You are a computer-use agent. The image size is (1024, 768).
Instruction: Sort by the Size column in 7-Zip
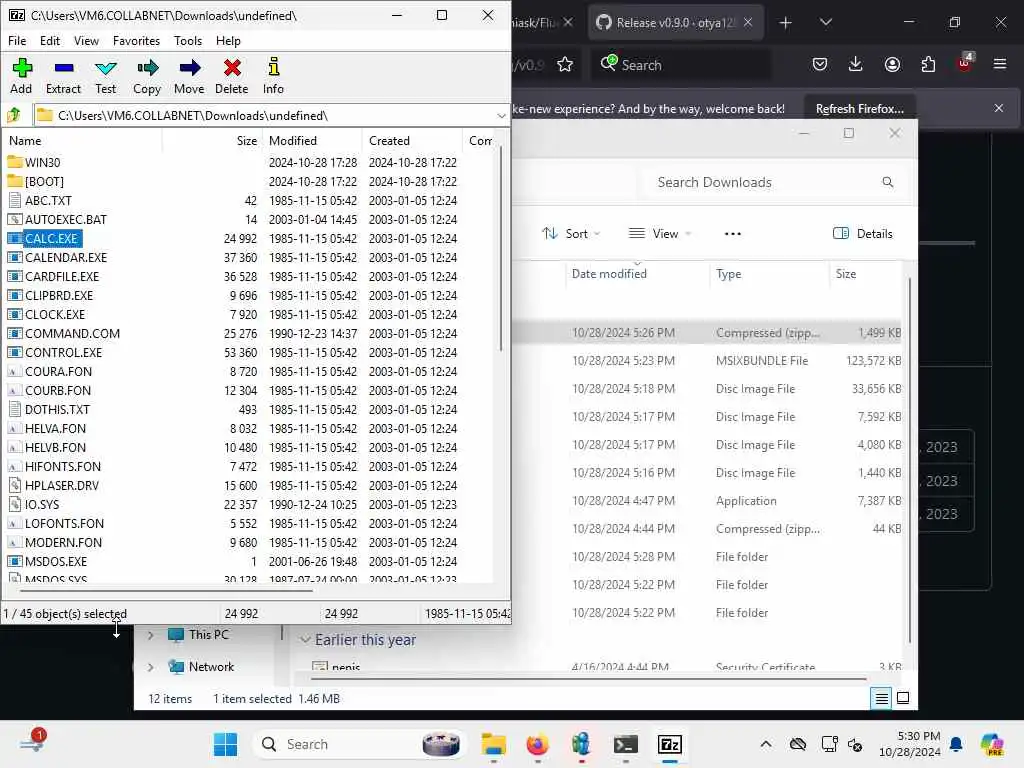coord(212,140)
